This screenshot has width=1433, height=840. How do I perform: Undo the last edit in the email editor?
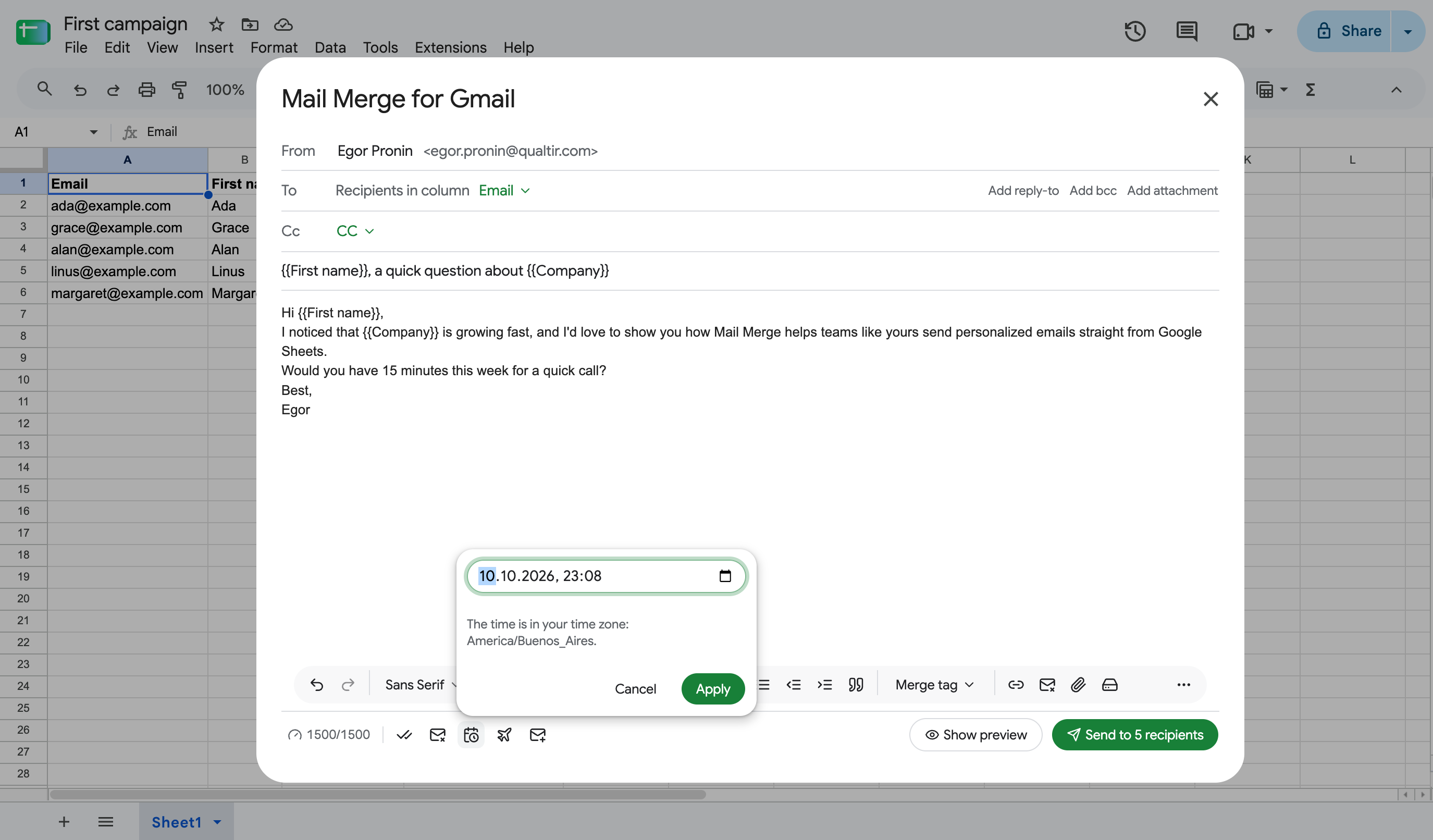point(317,685)
